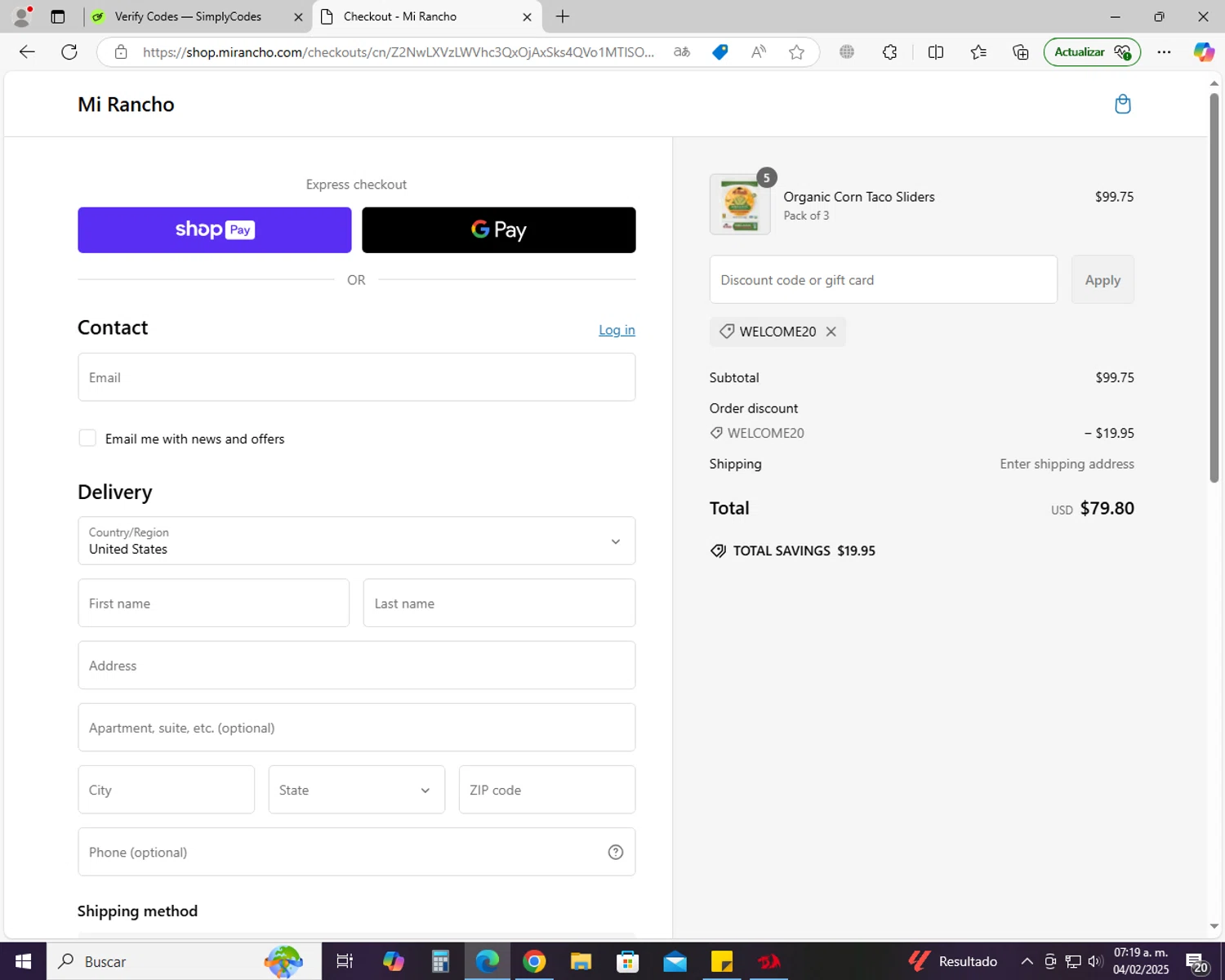Open the cart bag icon
This screenshot has width=1225, height=980.
[x=1123, y=104]
